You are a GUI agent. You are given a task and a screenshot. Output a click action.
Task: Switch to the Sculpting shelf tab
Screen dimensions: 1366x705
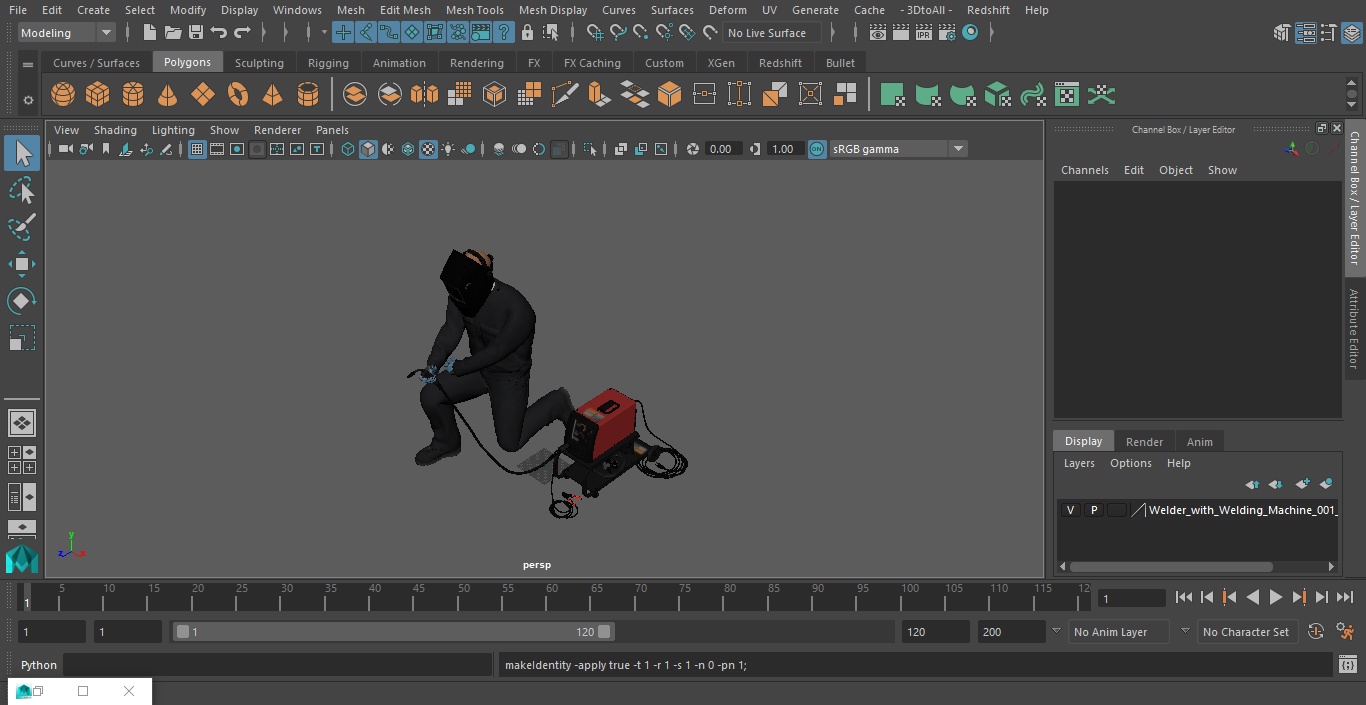(259, 62)
